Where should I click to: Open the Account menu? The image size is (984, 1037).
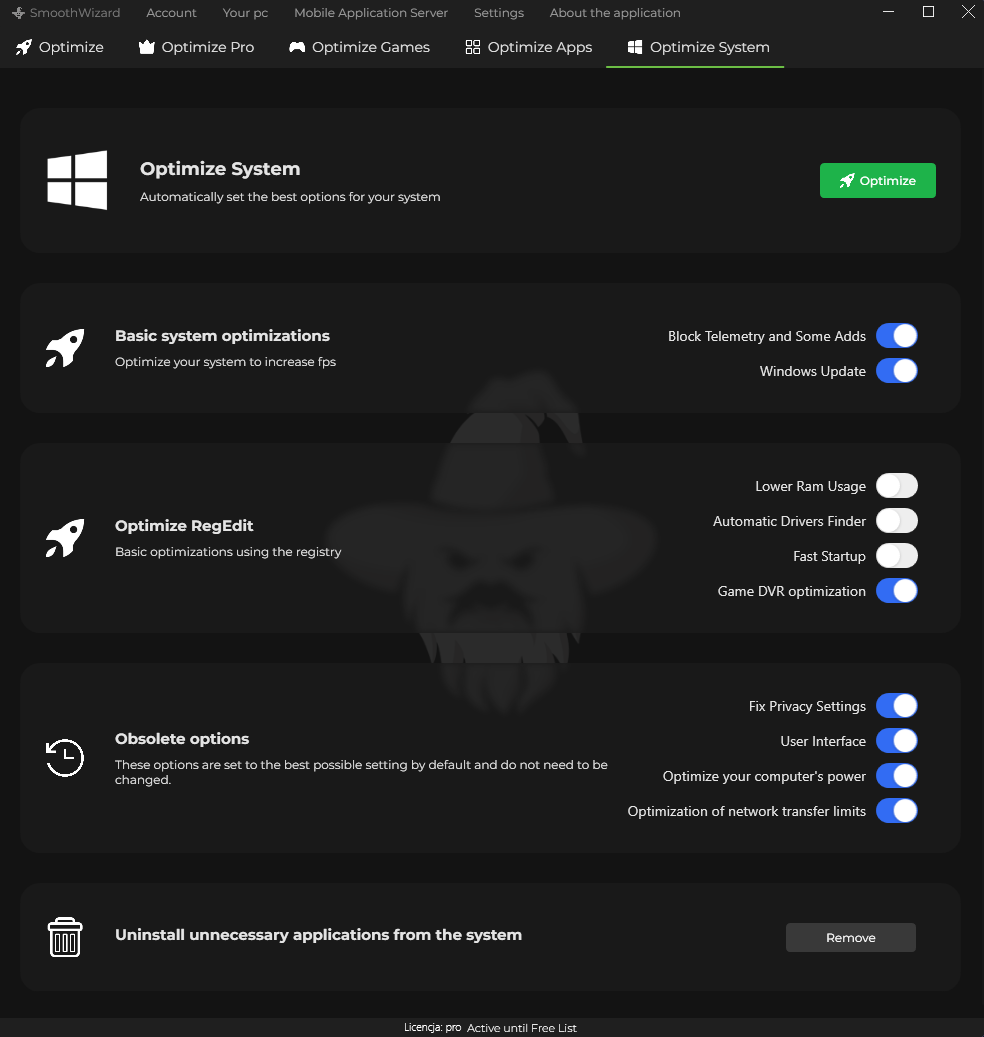[x=171, y=13]
